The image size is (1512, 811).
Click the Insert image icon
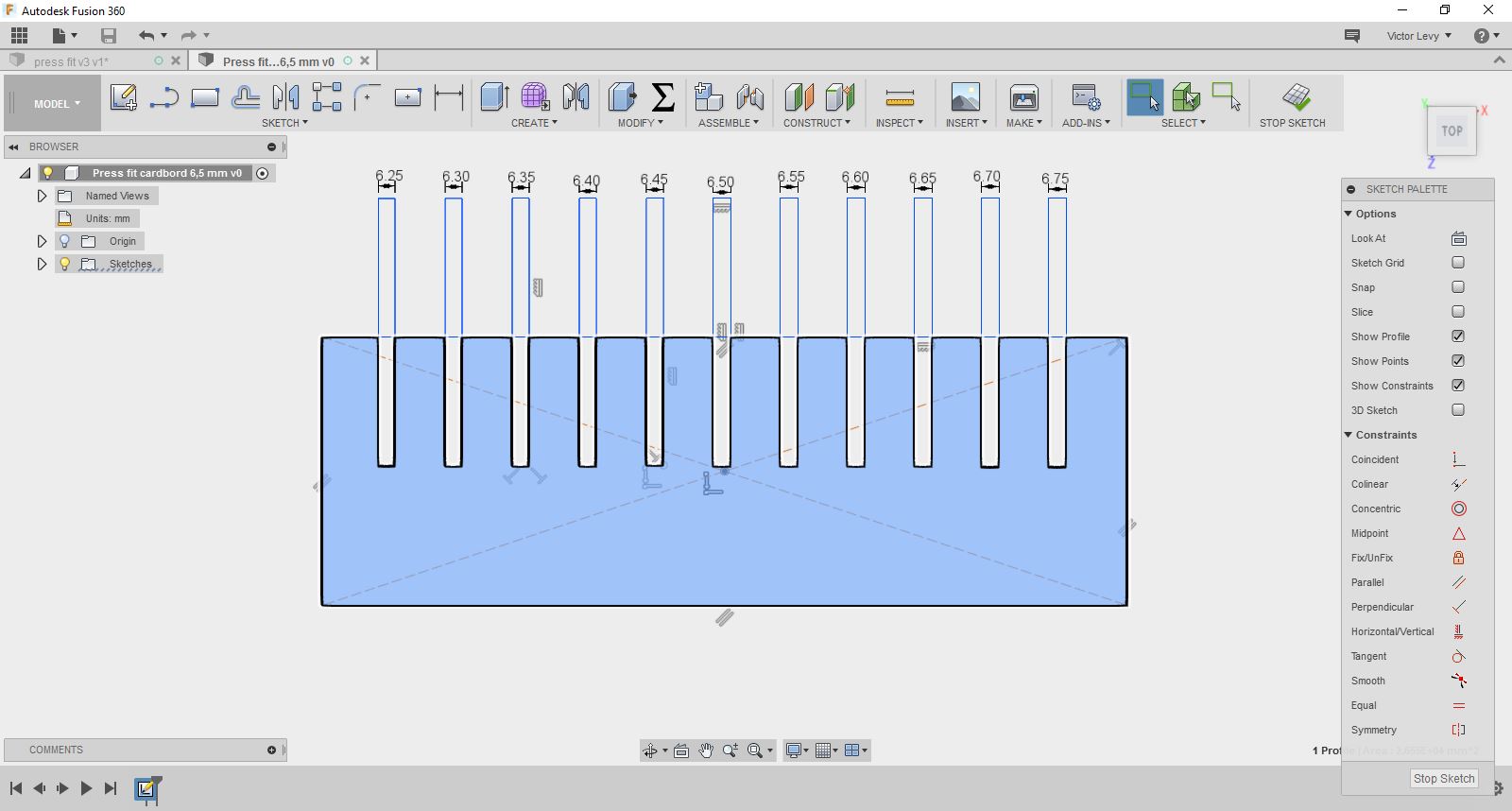[x=965, y=97]
